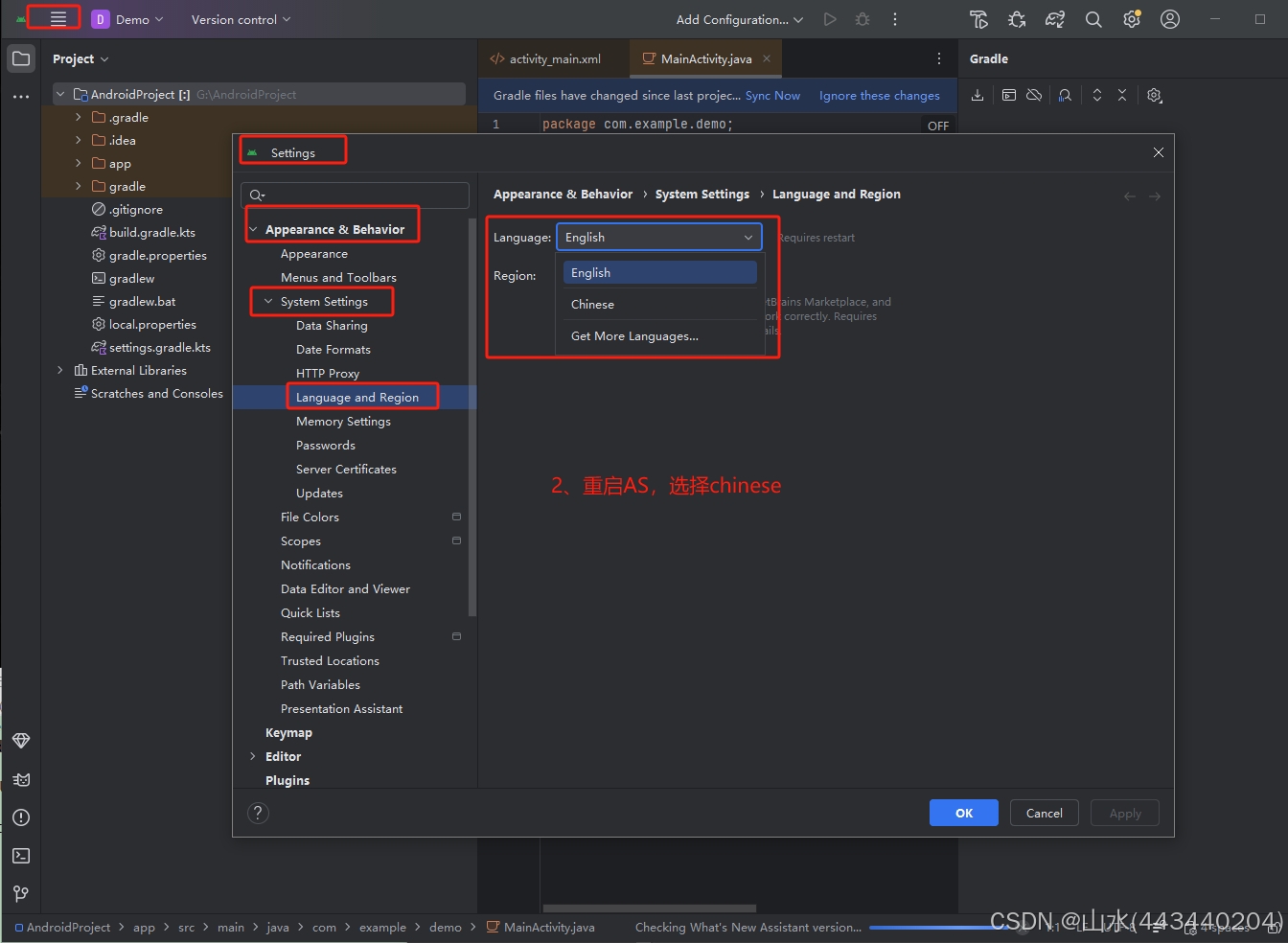Open account profile icon

1170,19
